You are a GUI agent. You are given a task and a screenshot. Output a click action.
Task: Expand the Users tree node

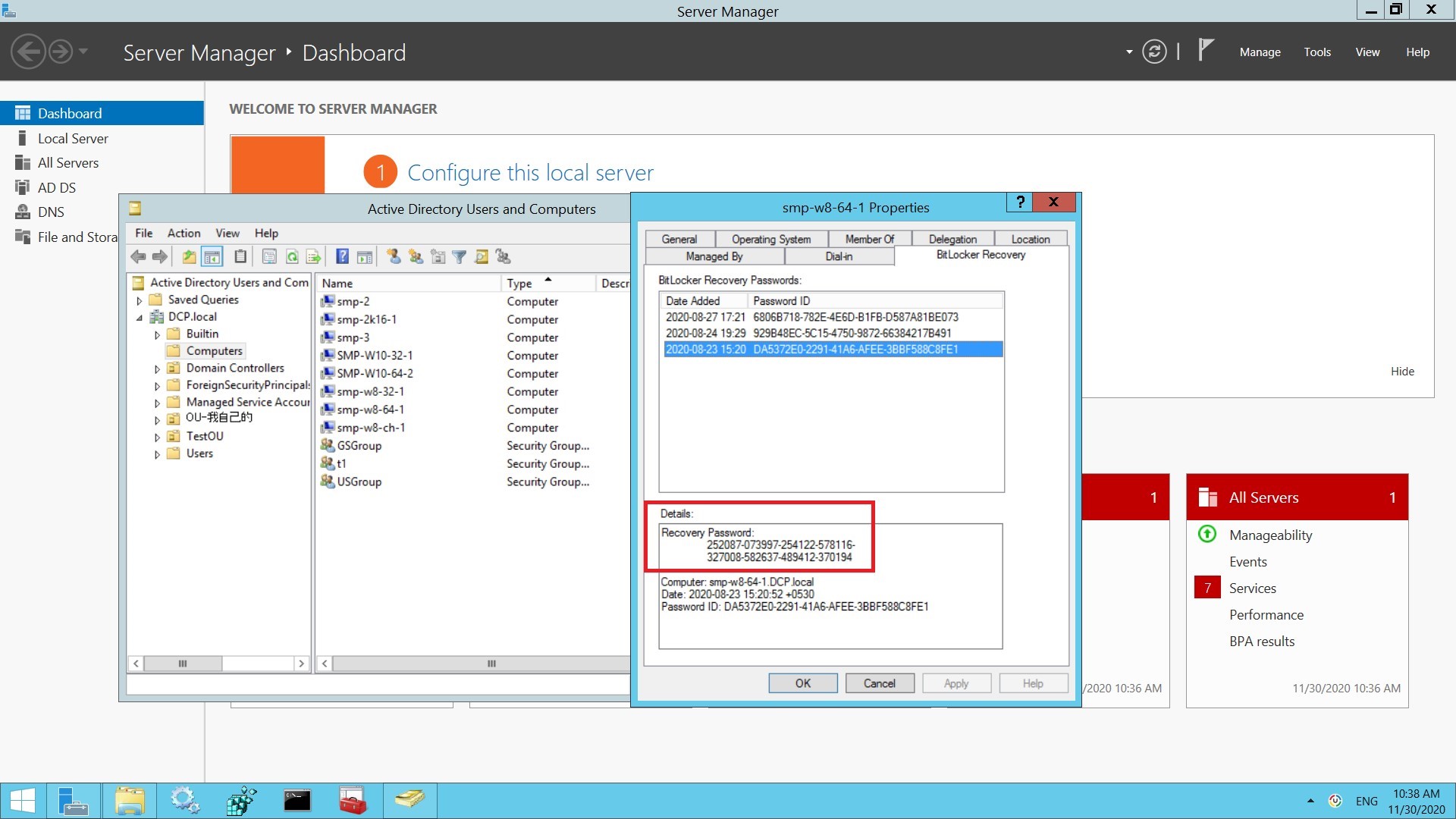[x=157, y=454]
